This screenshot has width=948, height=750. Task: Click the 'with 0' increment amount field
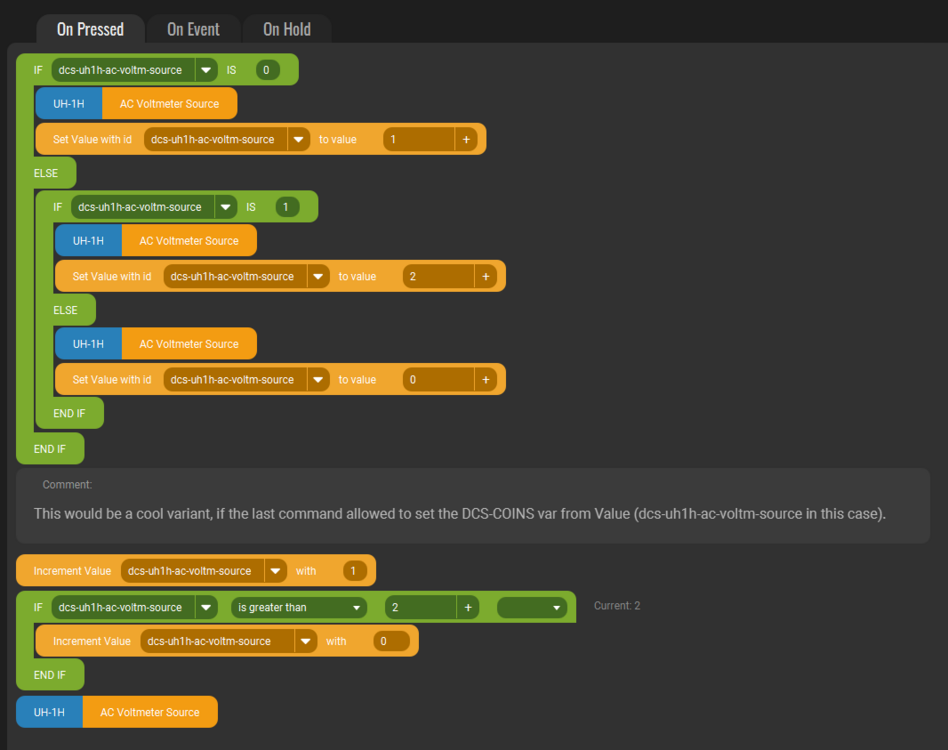click(x=391, y=641)
